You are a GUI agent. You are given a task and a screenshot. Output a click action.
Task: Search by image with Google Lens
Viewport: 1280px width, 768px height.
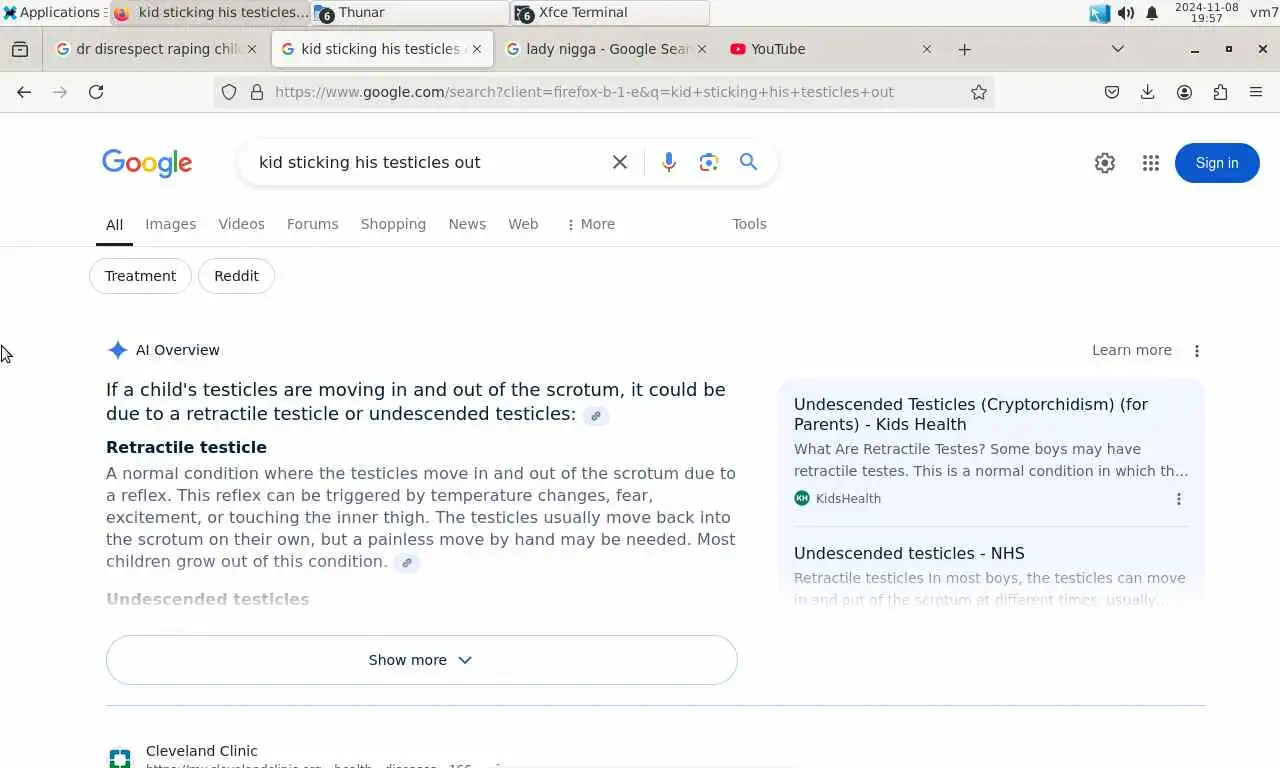(709, 162)
